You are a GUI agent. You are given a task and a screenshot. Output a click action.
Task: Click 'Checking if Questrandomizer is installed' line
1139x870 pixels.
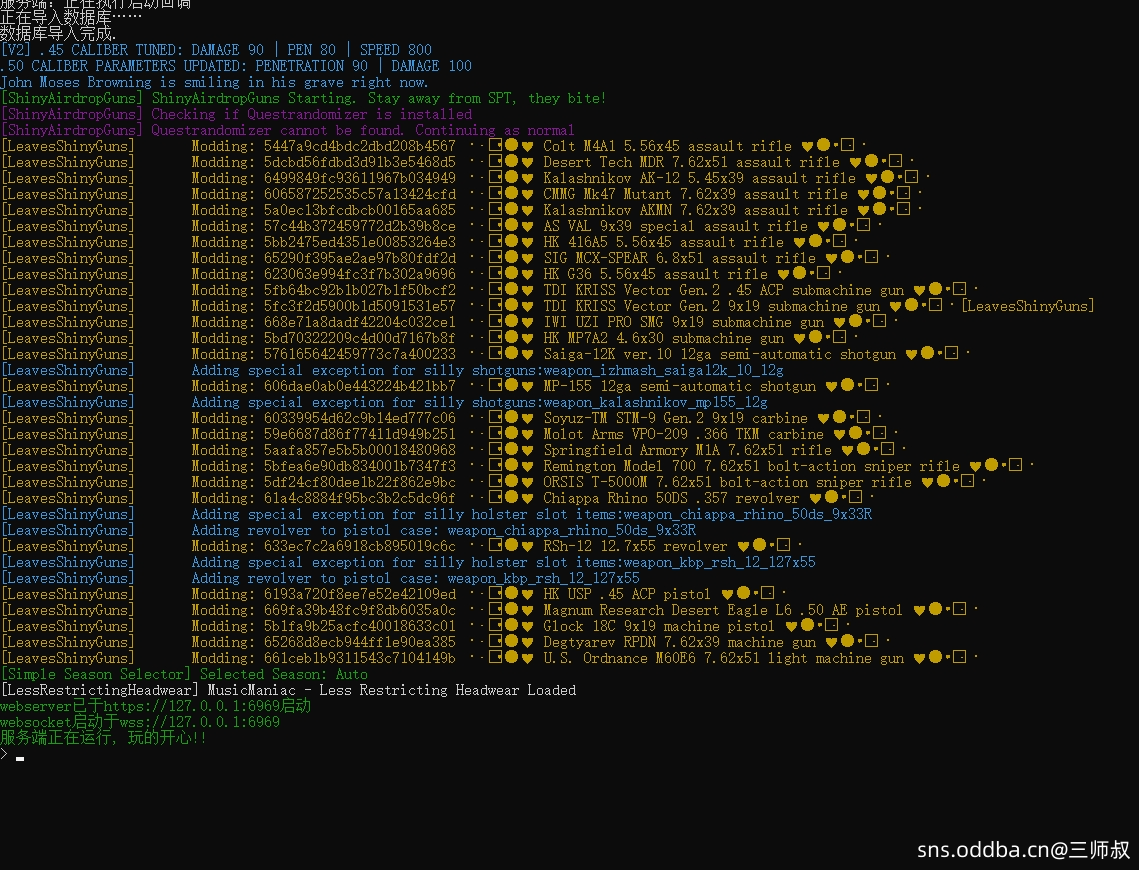[x=237, y=114]
